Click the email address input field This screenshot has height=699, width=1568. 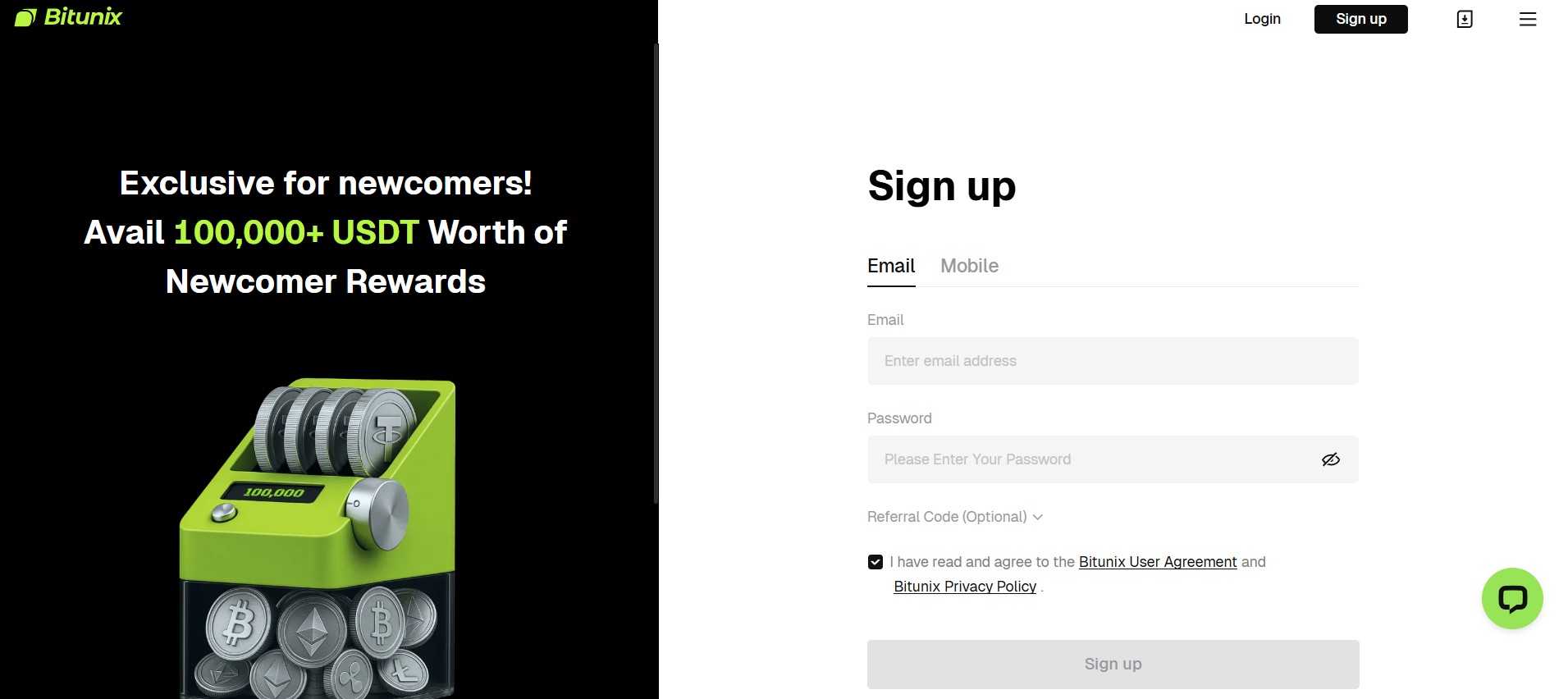tap(1113, 361)
